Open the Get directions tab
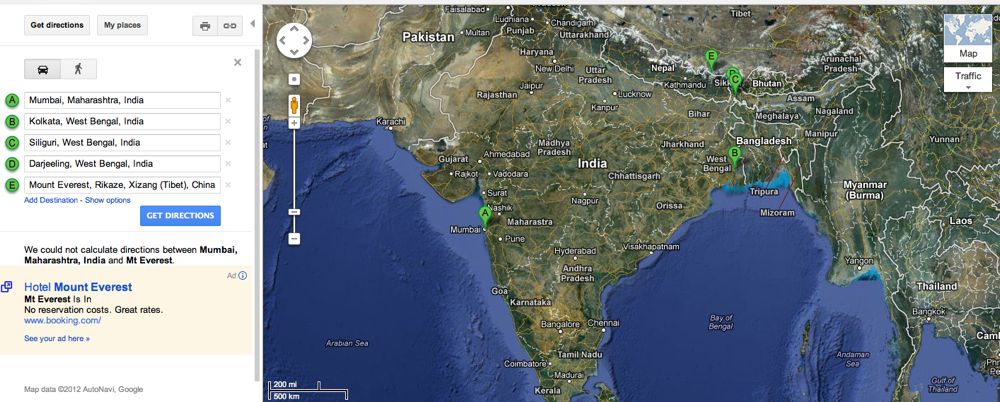 coord(57,26)
